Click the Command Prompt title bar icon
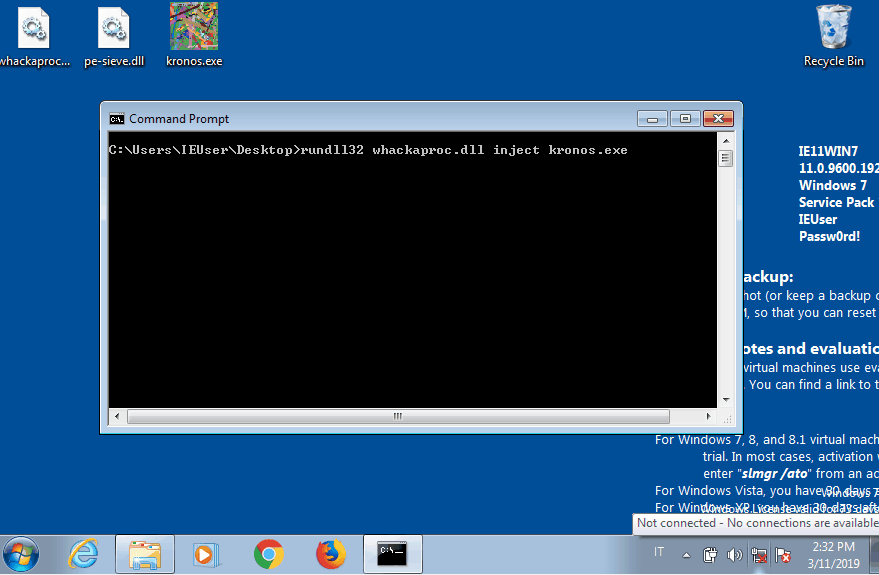Viewport: 879px width, 575px height. pyautogui.click(x=117, y=119)
